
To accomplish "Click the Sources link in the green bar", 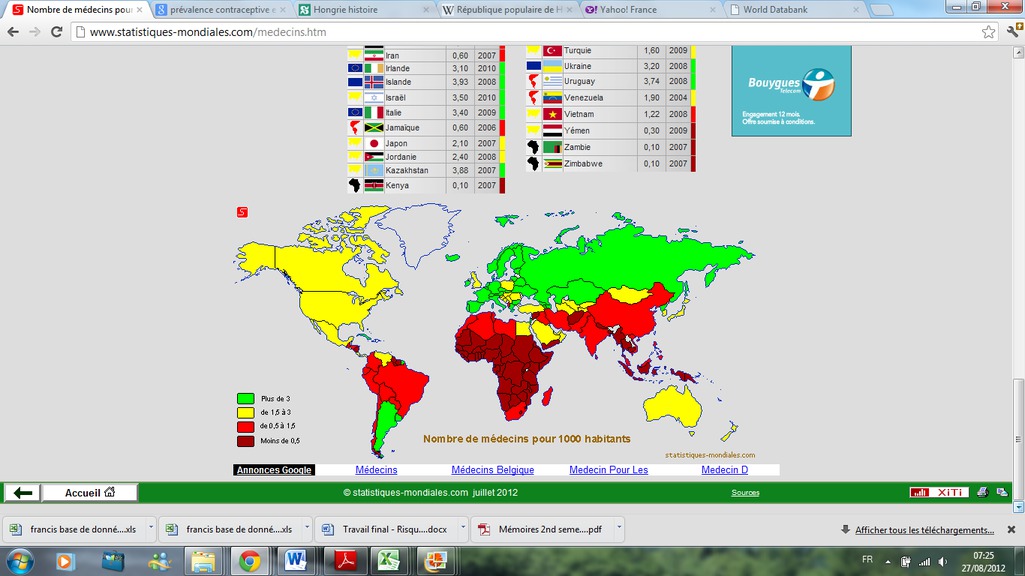I will pos(745,493).
